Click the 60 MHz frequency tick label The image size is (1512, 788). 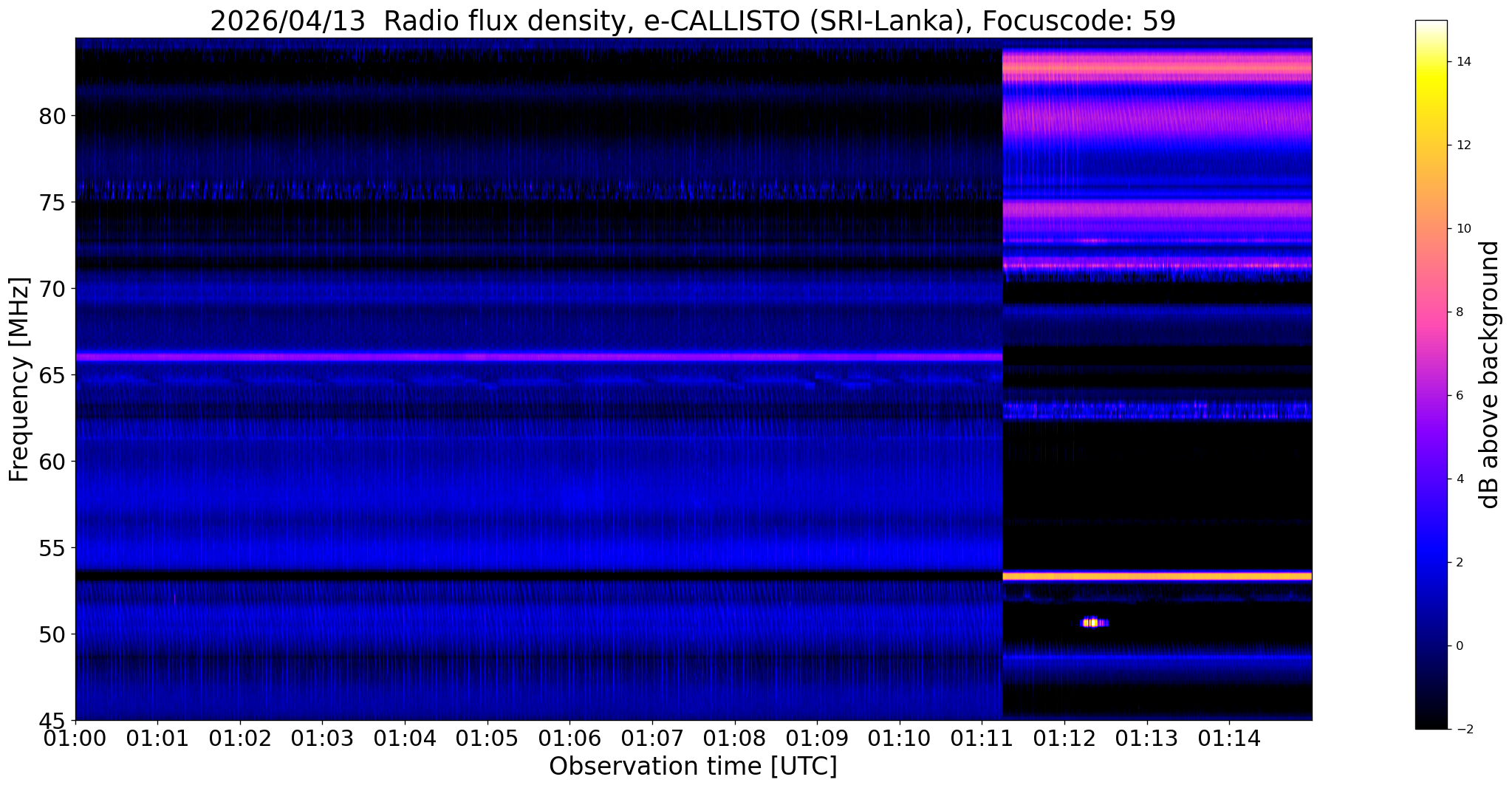(52, 462)
